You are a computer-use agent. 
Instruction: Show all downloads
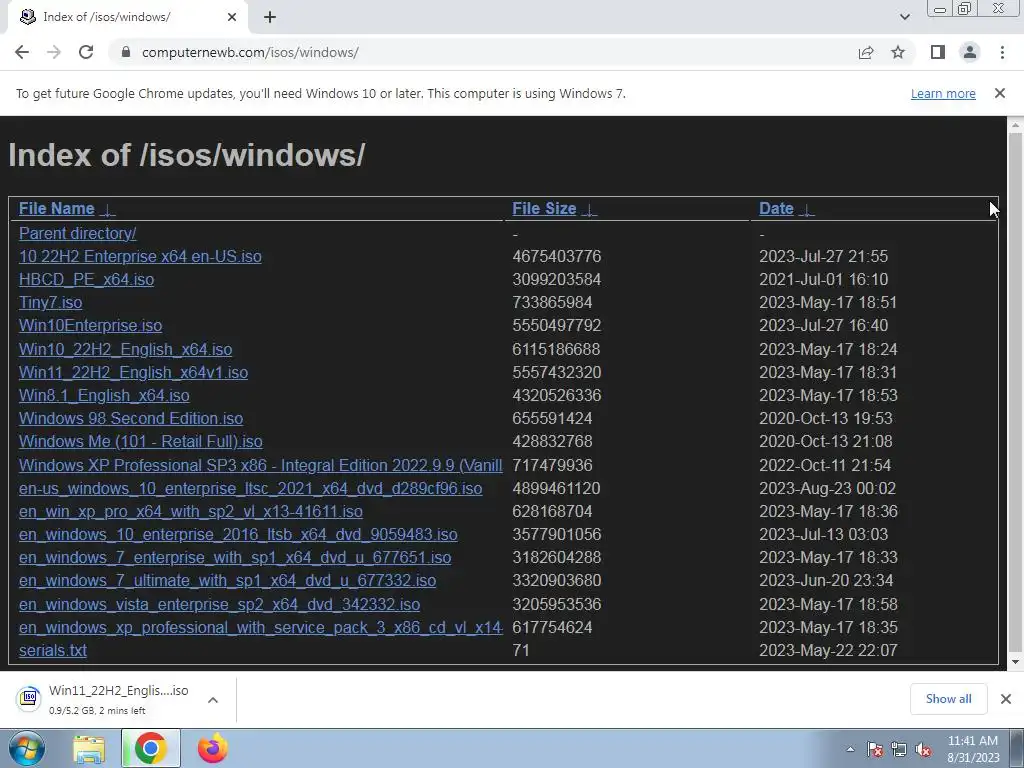tap(948, 699)
